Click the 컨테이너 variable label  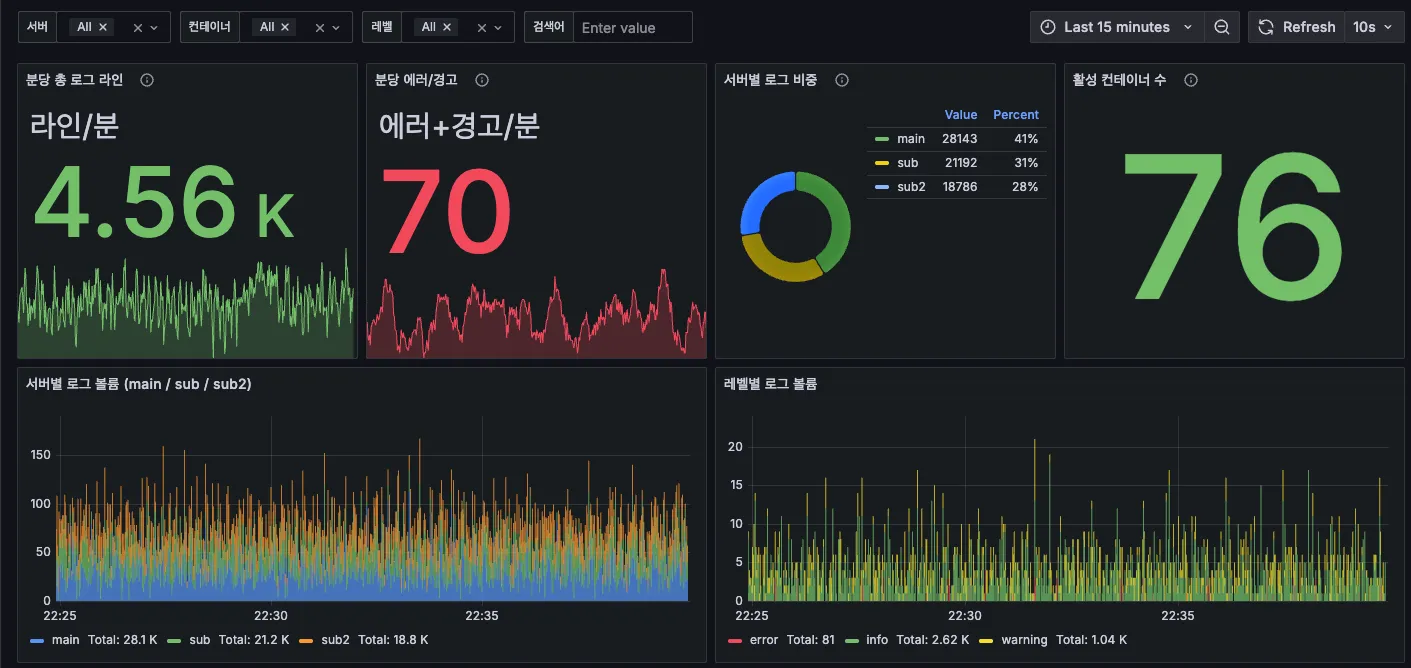(210, 27)
